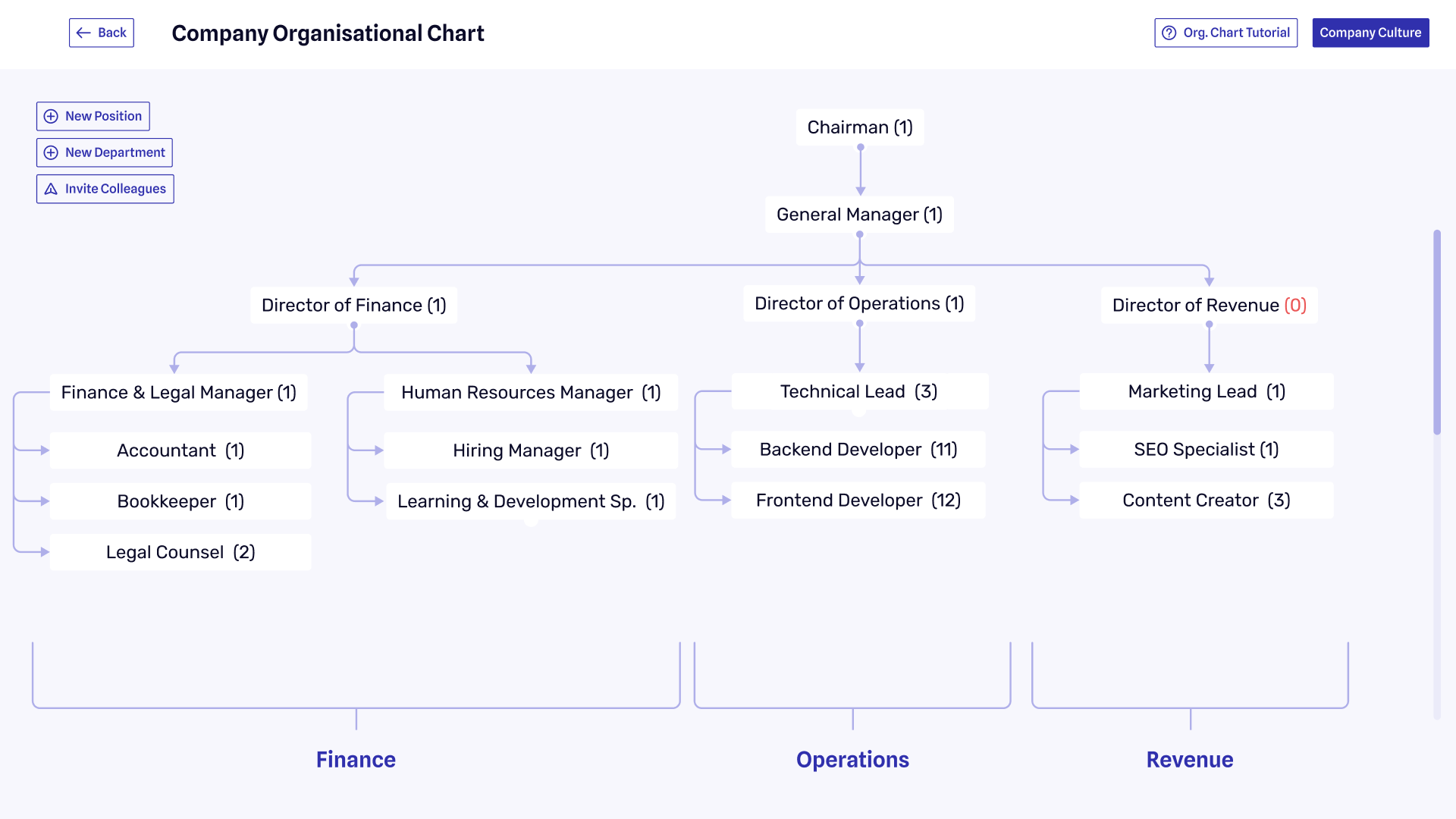
Task: Click the Back navigation button
Action: tap(100, 33)
